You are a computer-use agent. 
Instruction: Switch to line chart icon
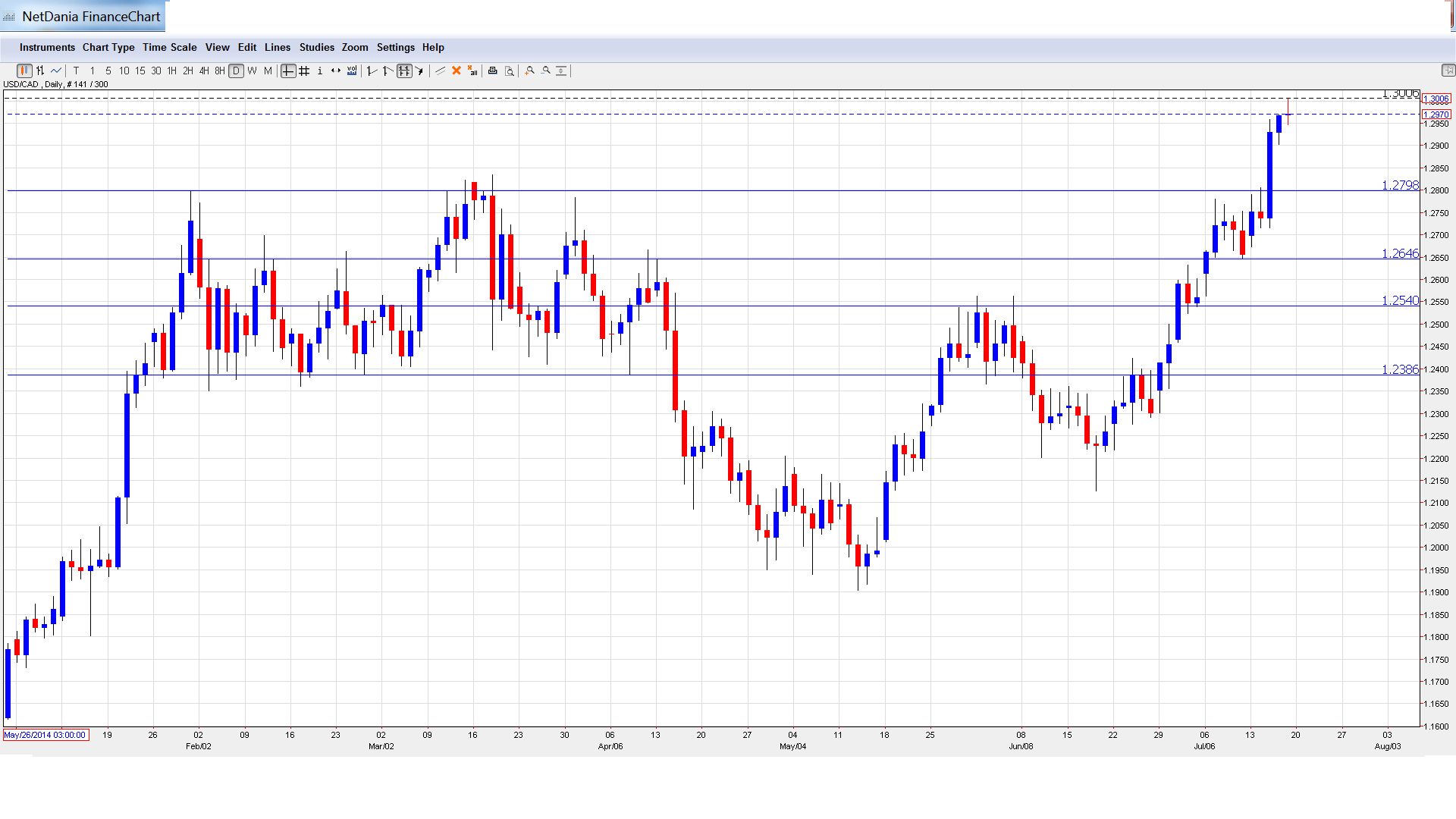[56, 71]
